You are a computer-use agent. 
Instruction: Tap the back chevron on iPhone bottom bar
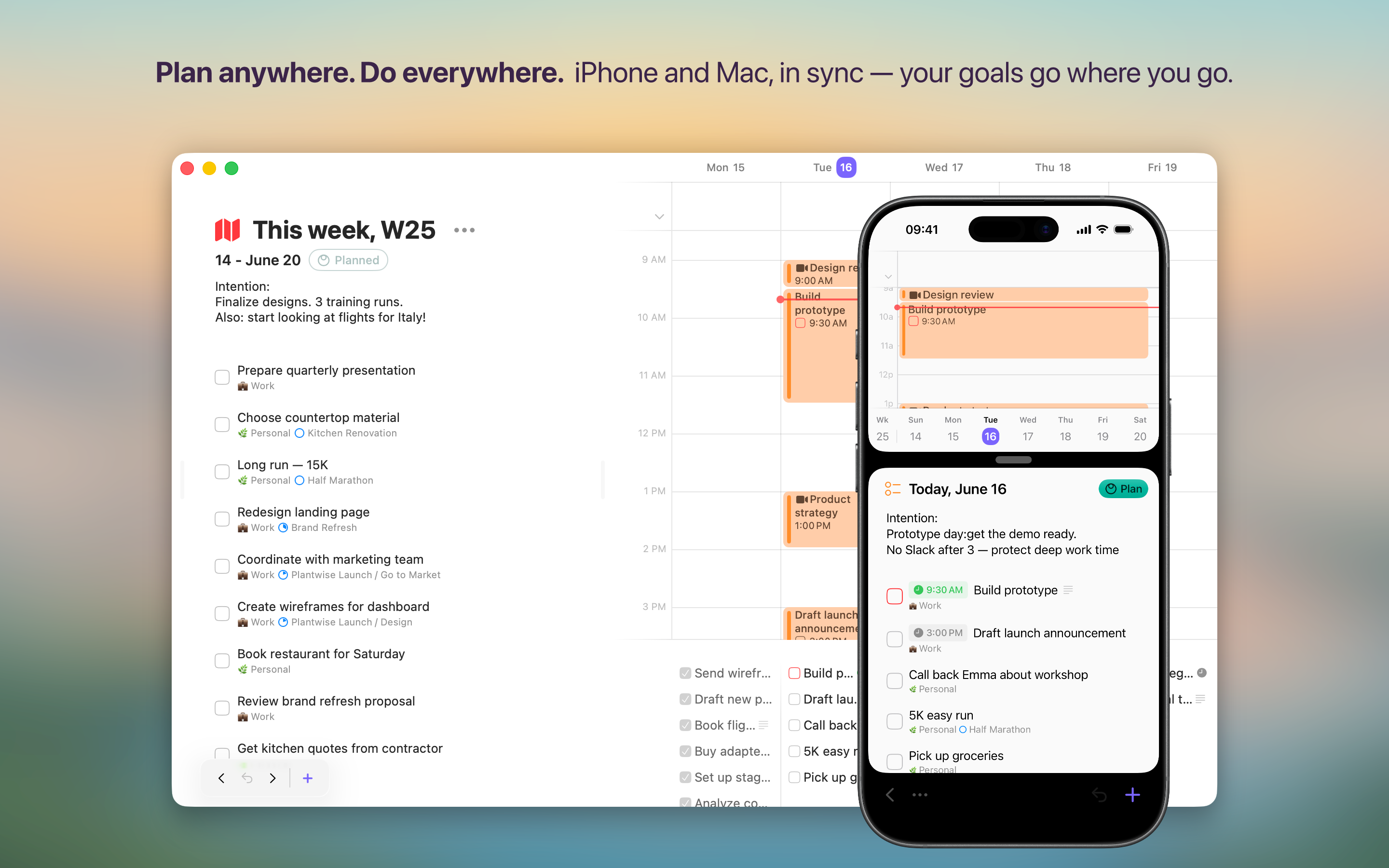coord(890,795)
